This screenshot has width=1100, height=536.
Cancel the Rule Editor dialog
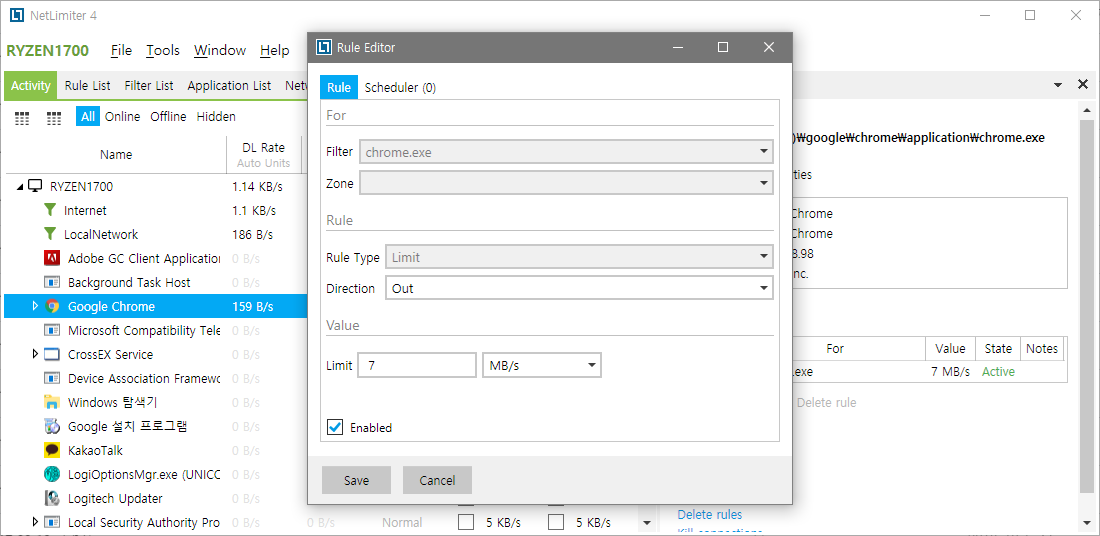click(437, 480)
